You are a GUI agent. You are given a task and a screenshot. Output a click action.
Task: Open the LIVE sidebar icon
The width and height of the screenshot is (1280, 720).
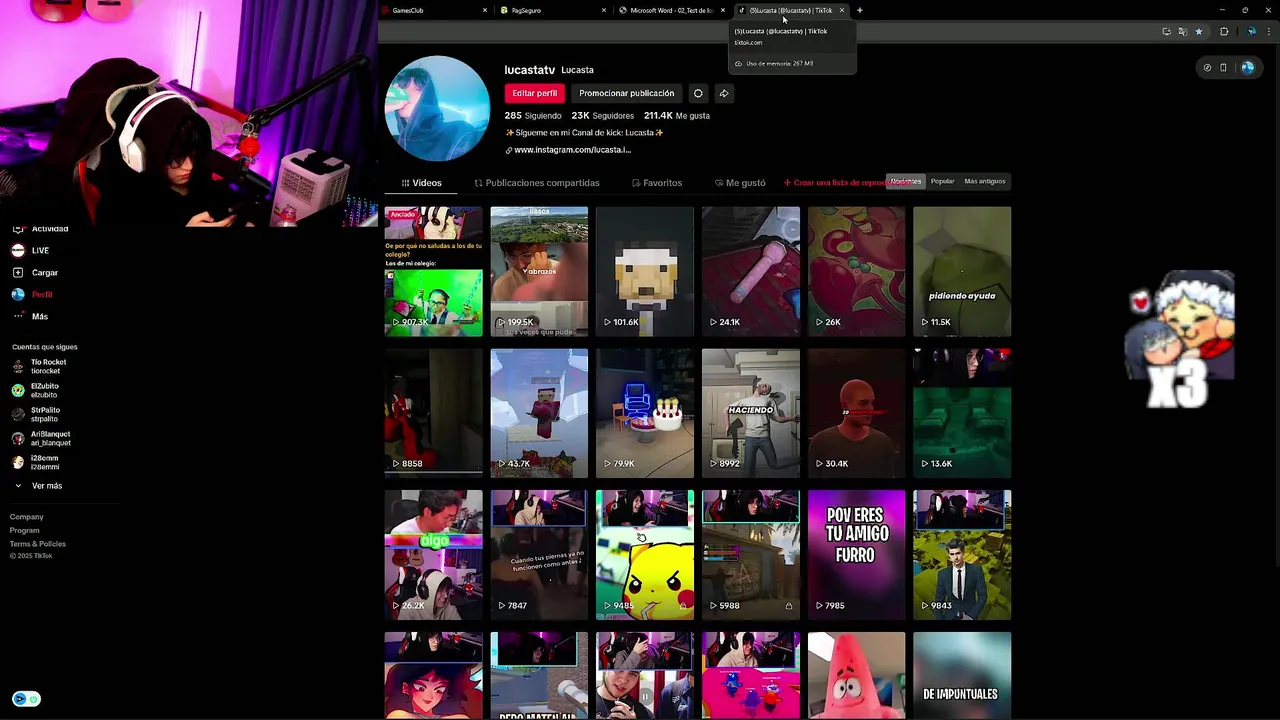tap(18, 250)
